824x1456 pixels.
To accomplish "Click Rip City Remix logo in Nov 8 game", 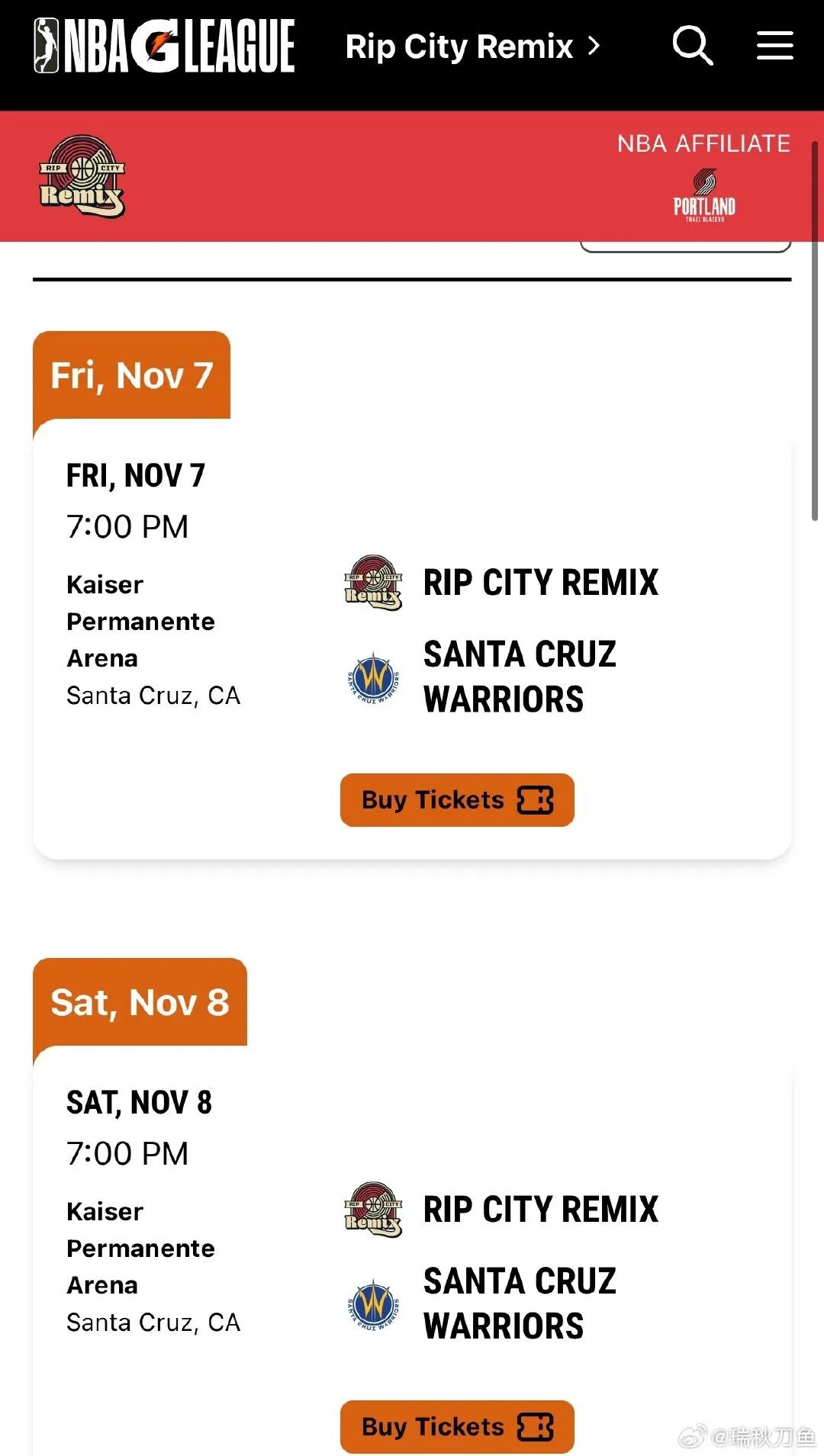I will click(x=373, y=1210).
